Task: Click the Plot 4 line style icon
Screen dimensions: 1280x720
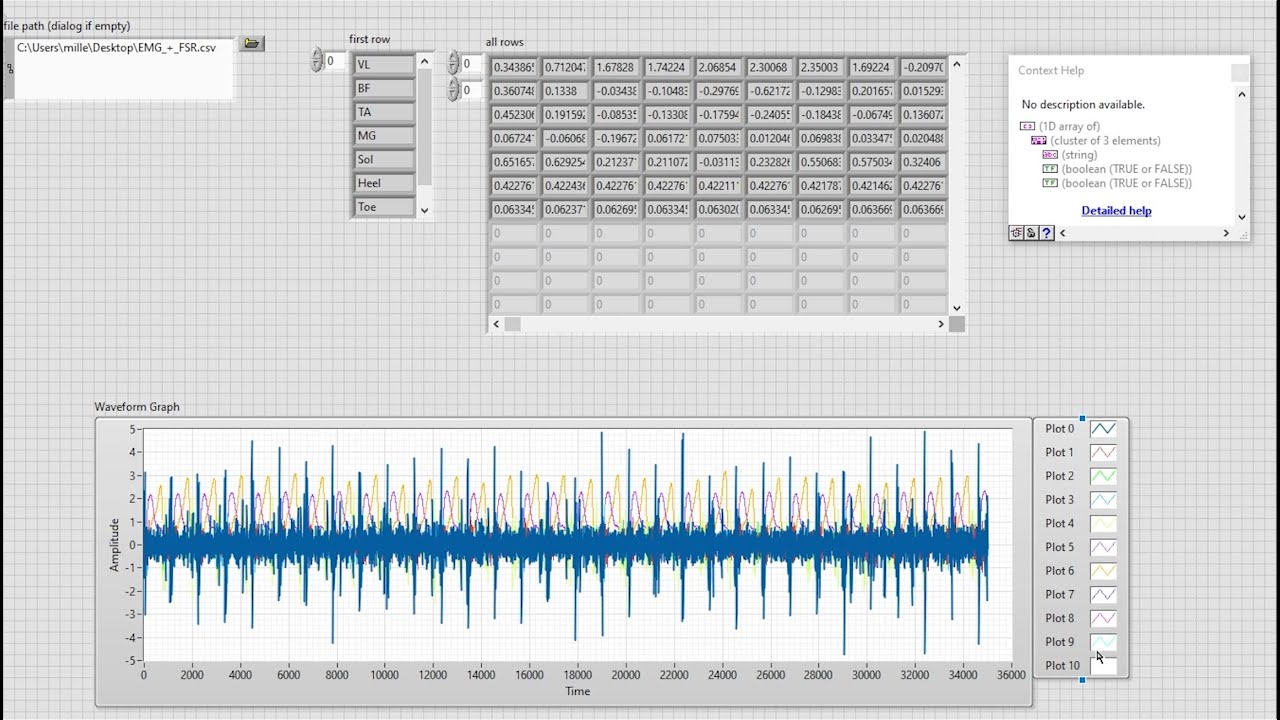Action: [1103, 524]
